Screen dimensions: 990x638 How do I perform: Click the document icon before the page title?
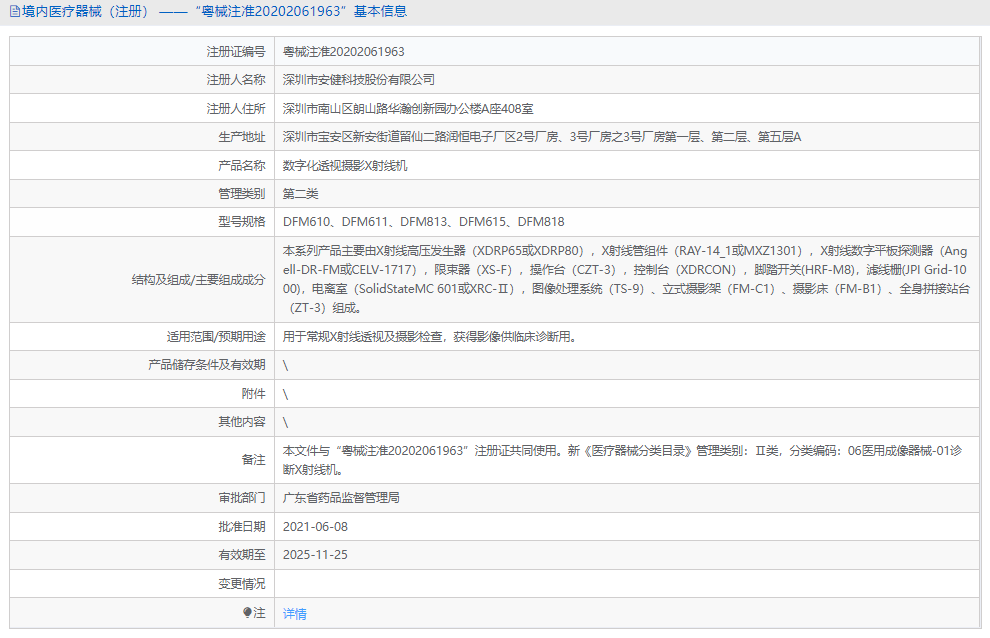coord(14,11)
